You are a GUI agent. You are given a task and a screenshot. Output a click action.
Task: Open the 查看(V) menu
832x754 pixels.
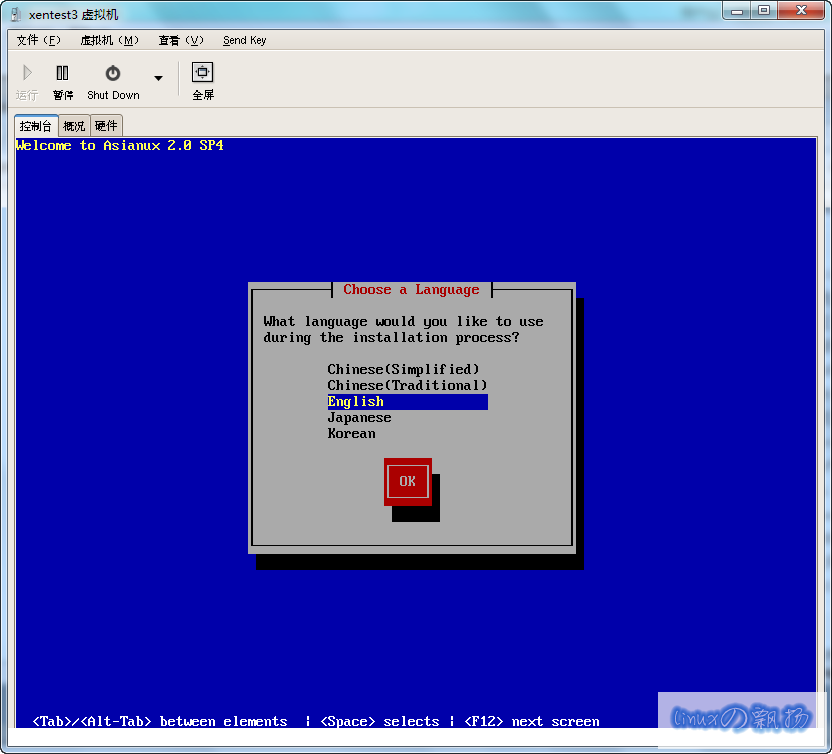pyautogui.click(x=180, y=40)
